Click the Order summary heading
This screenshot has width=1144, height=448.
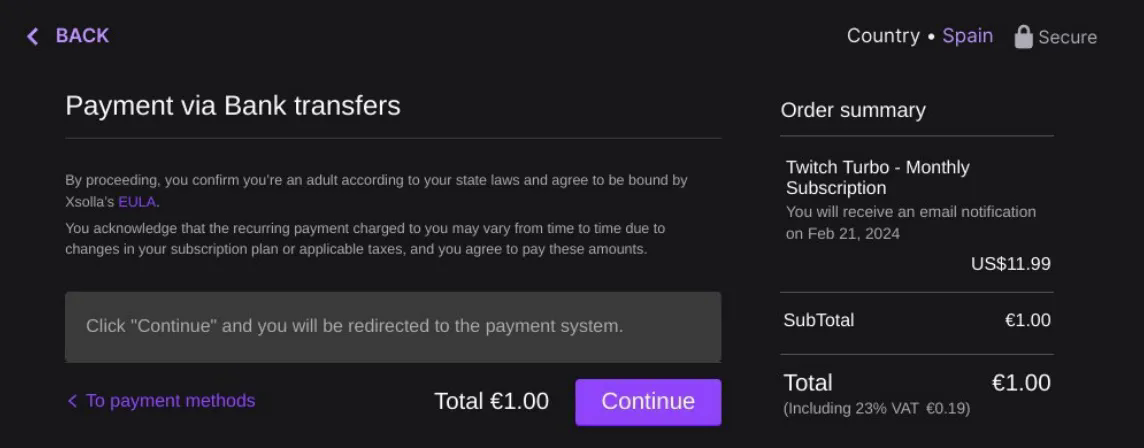point(853,110)
